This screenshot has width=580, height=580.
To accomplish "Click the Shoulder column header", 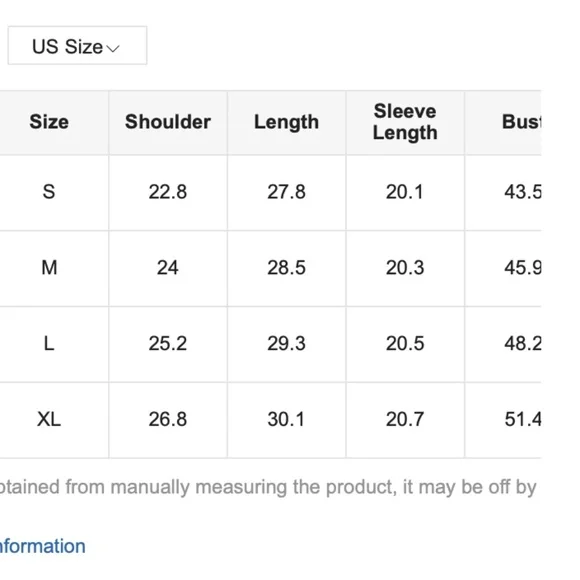I will click(x=168, y=122).
